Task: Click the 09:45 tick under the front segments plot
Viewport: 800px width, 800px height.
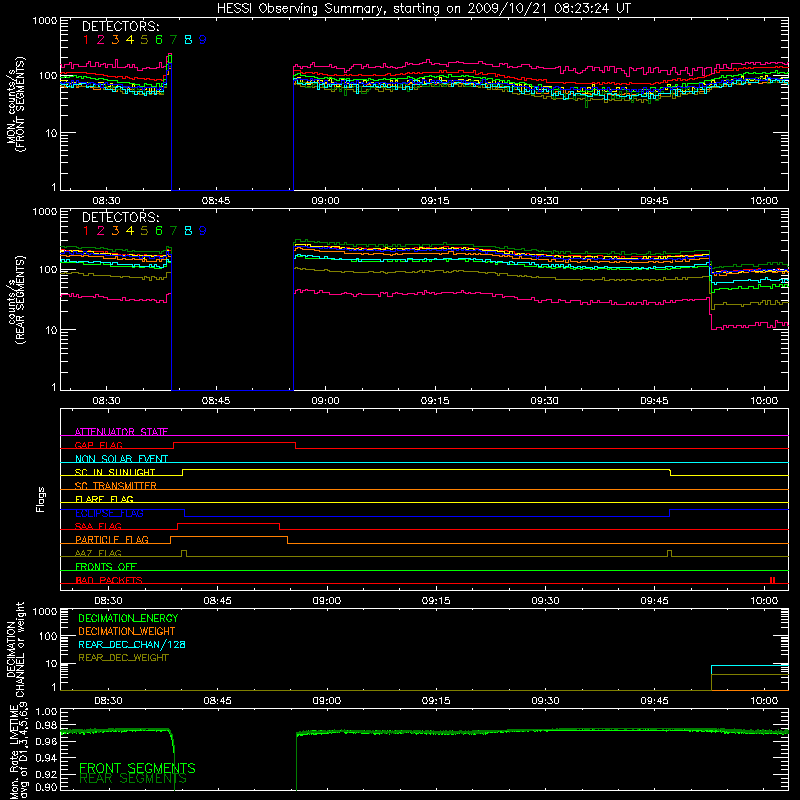Action: [x=654, y=201]
